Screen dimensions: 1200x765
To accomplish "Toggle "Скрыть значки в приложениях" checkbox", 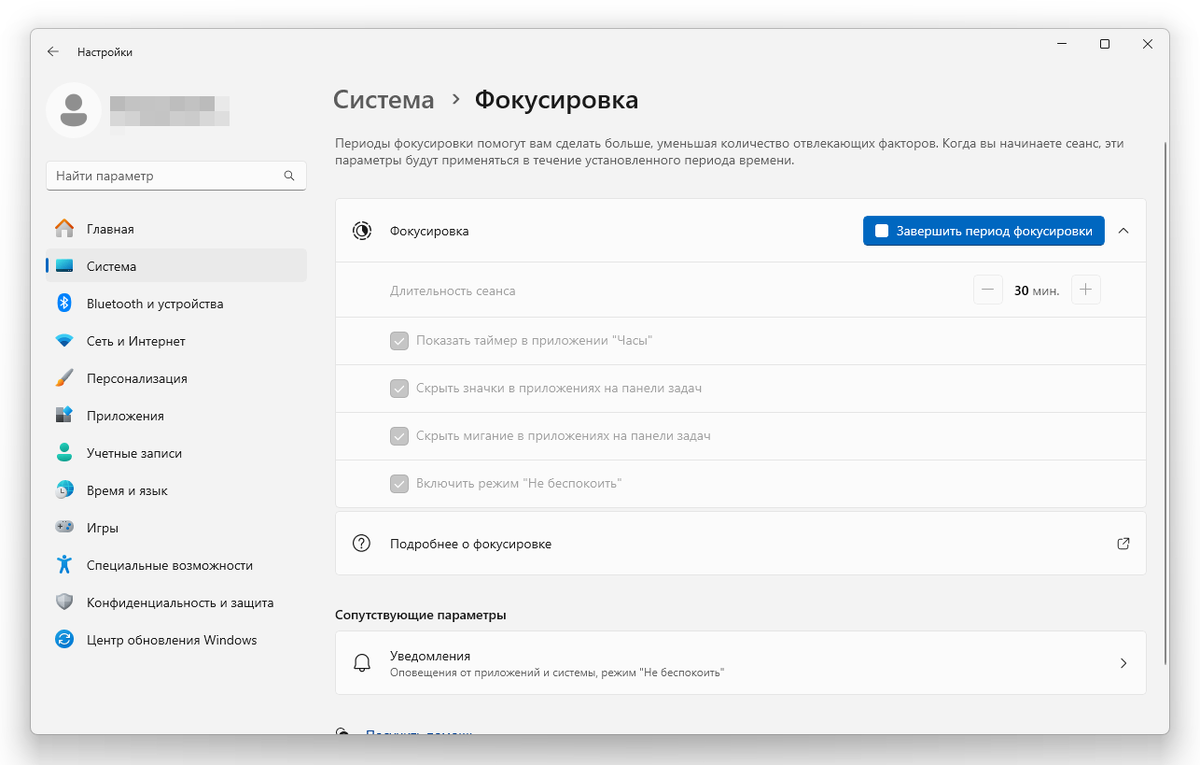I will pyautogui.click(x=399, y=388).
